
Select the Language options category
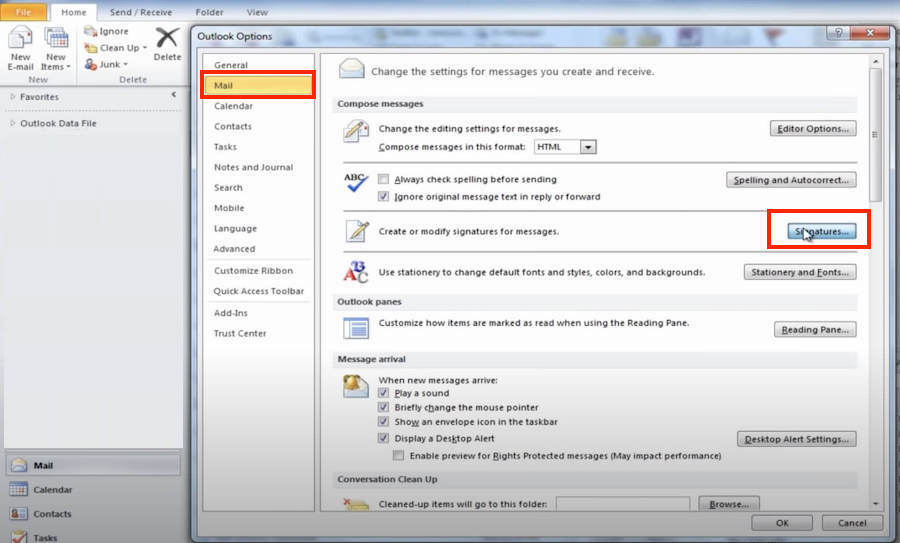coord(258,228)
